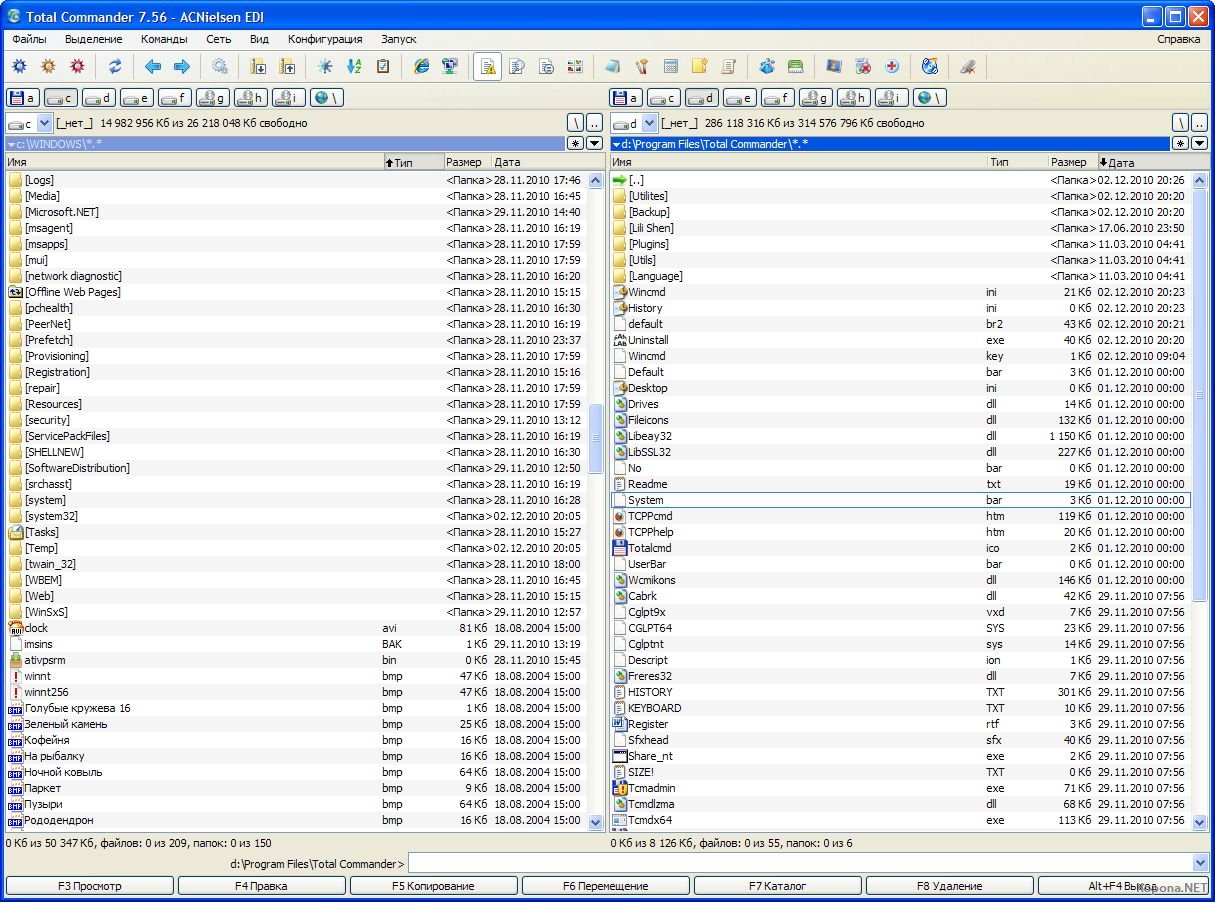Click the blue gear toolbar icon

(x=19, y=67)
